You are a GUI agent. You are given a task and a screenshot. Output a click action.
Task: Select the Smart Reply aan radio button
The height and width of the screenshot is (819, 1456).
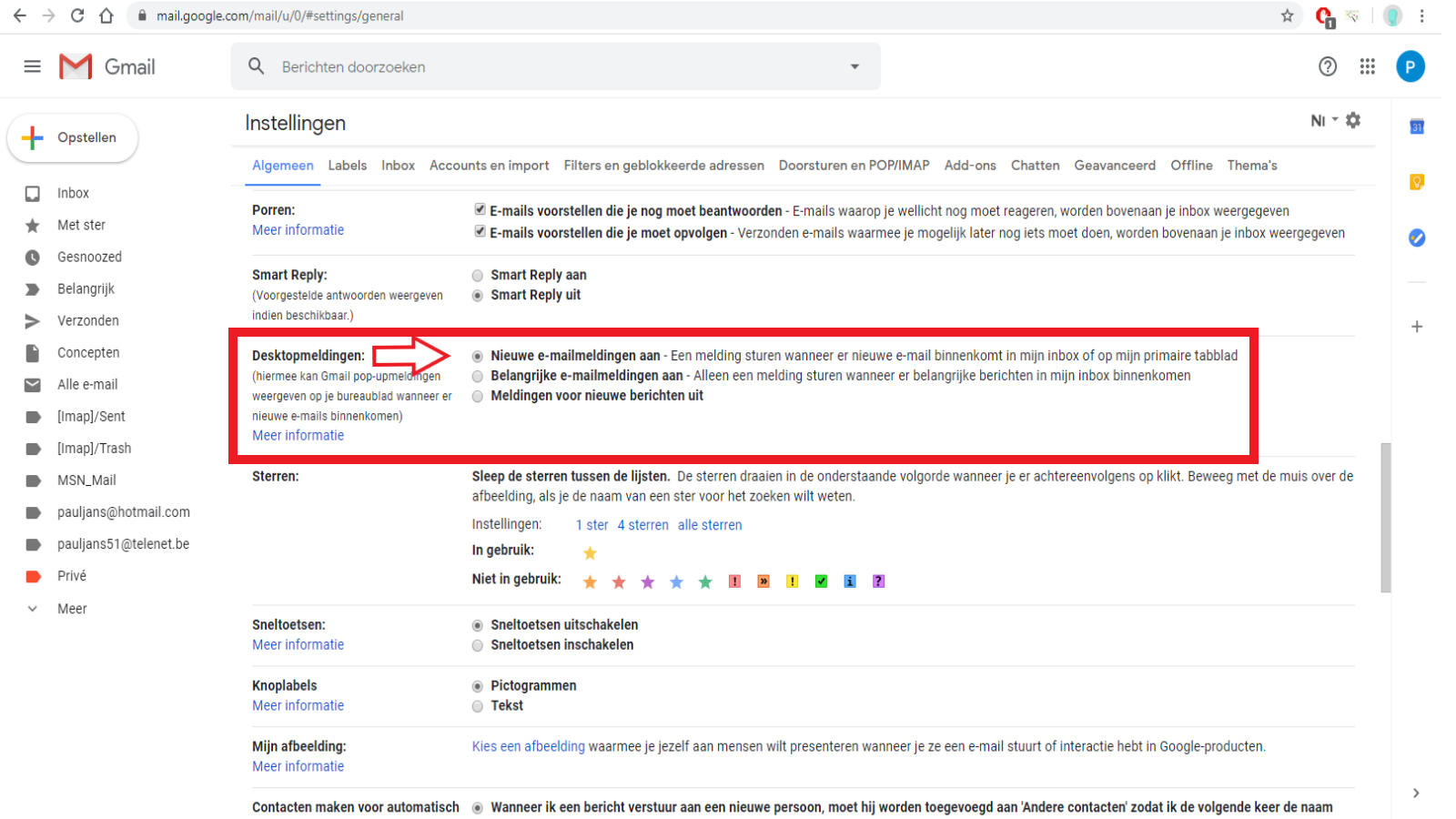point(478,276)
